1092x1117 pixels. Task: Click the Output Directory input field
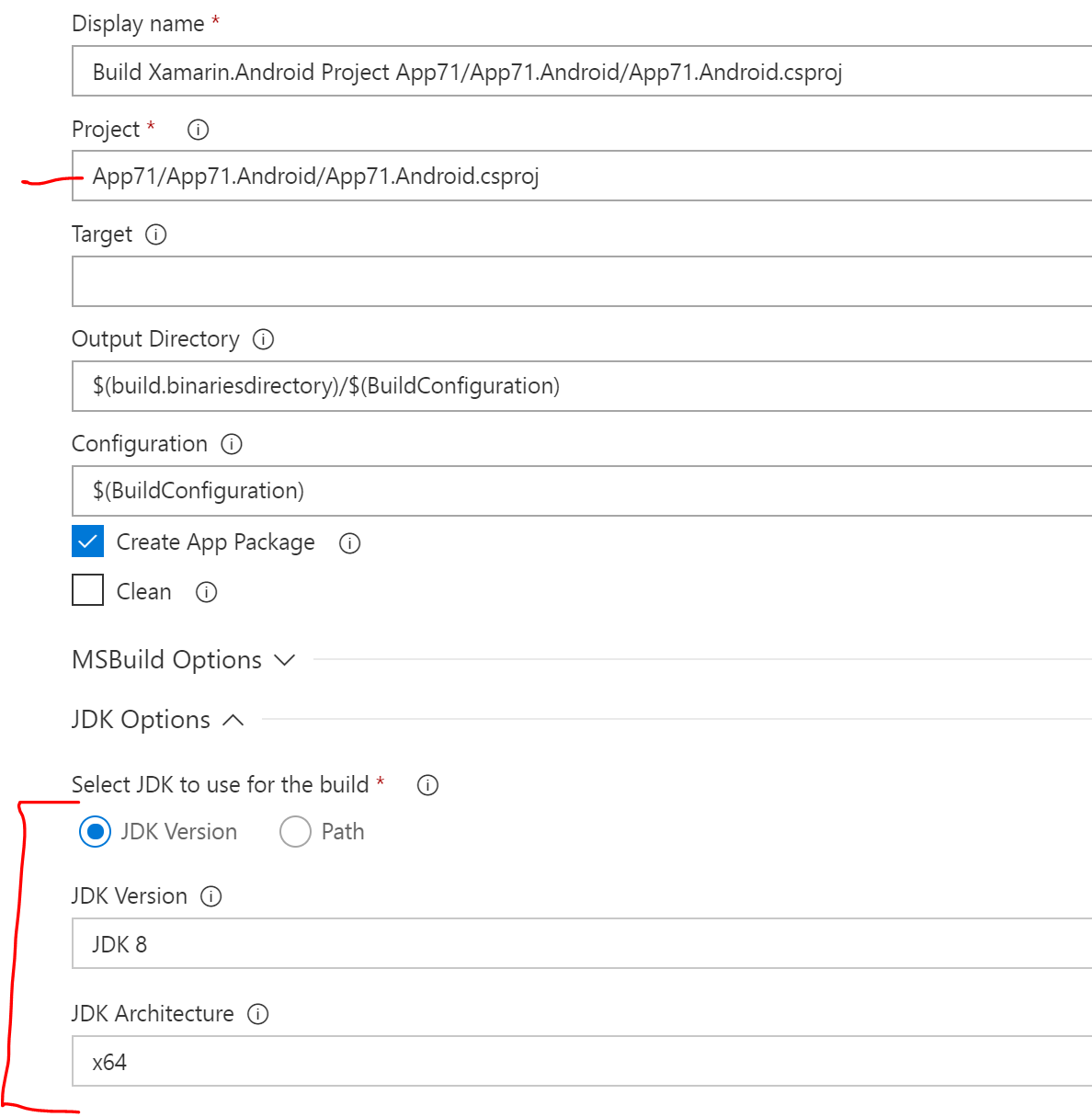[582, 386]
